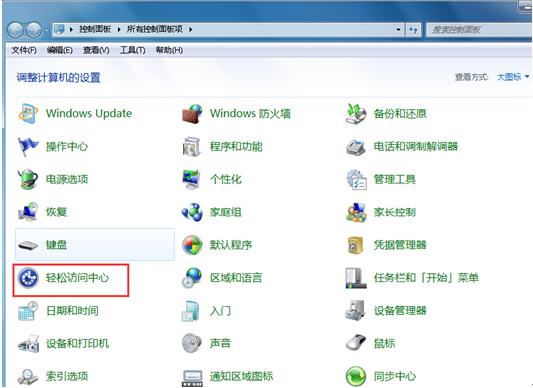This screenshot has height=388, width=533.
Task: Open the 帮助(H) menu
Action: click(169, 50)
